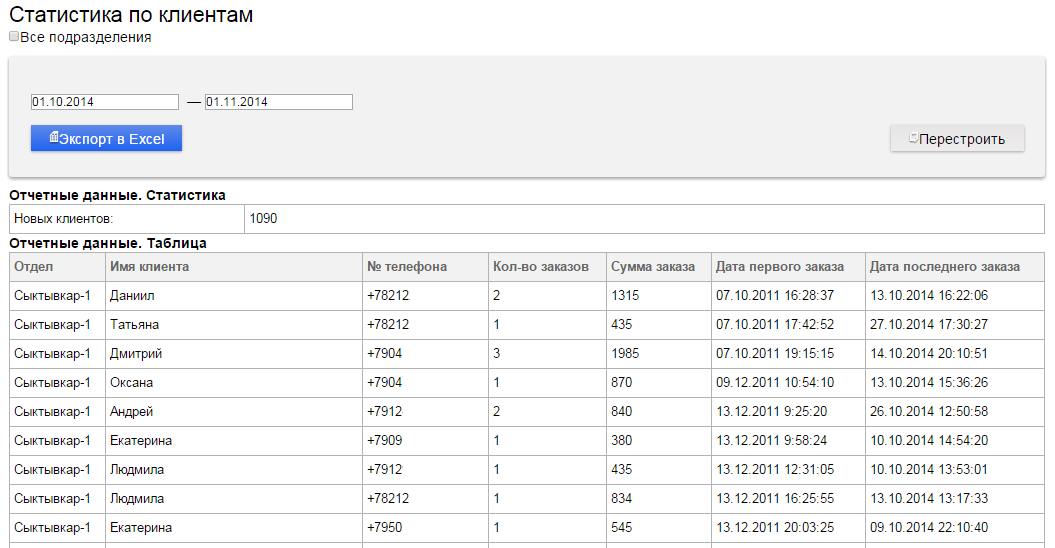Screen dimensions: 1055x548
Task: Click the order sum 545
Action: point(622,527)
